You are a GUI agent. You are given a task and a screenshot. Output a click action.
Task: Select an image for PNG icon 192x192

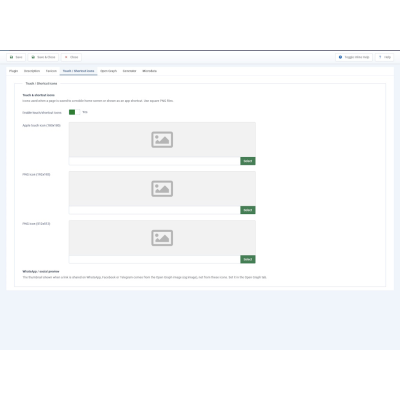[x=248, y=210]
